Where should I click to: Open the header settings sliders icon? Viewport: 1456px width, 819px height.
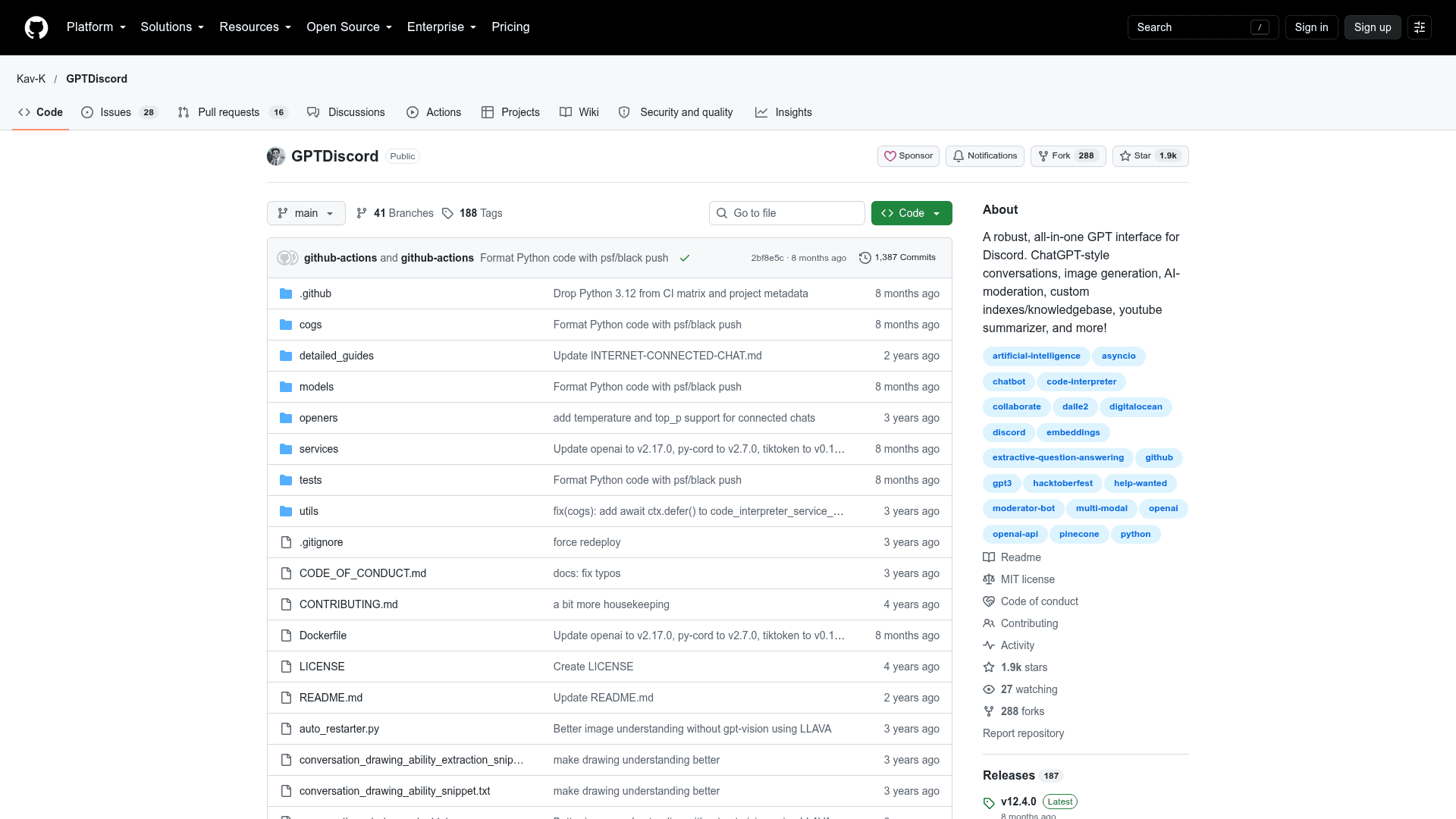1420,27
